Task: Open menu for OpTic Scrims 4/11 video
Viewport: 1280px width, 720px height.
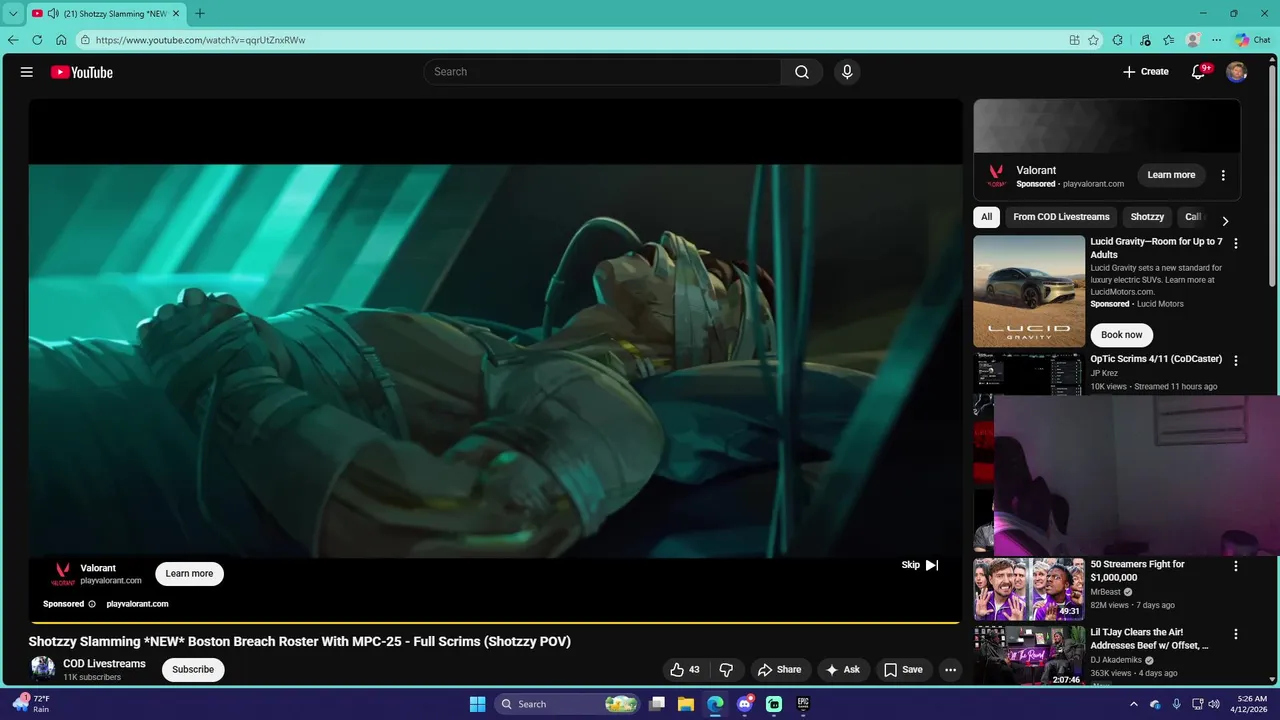Action: [x=1236, y=360]
